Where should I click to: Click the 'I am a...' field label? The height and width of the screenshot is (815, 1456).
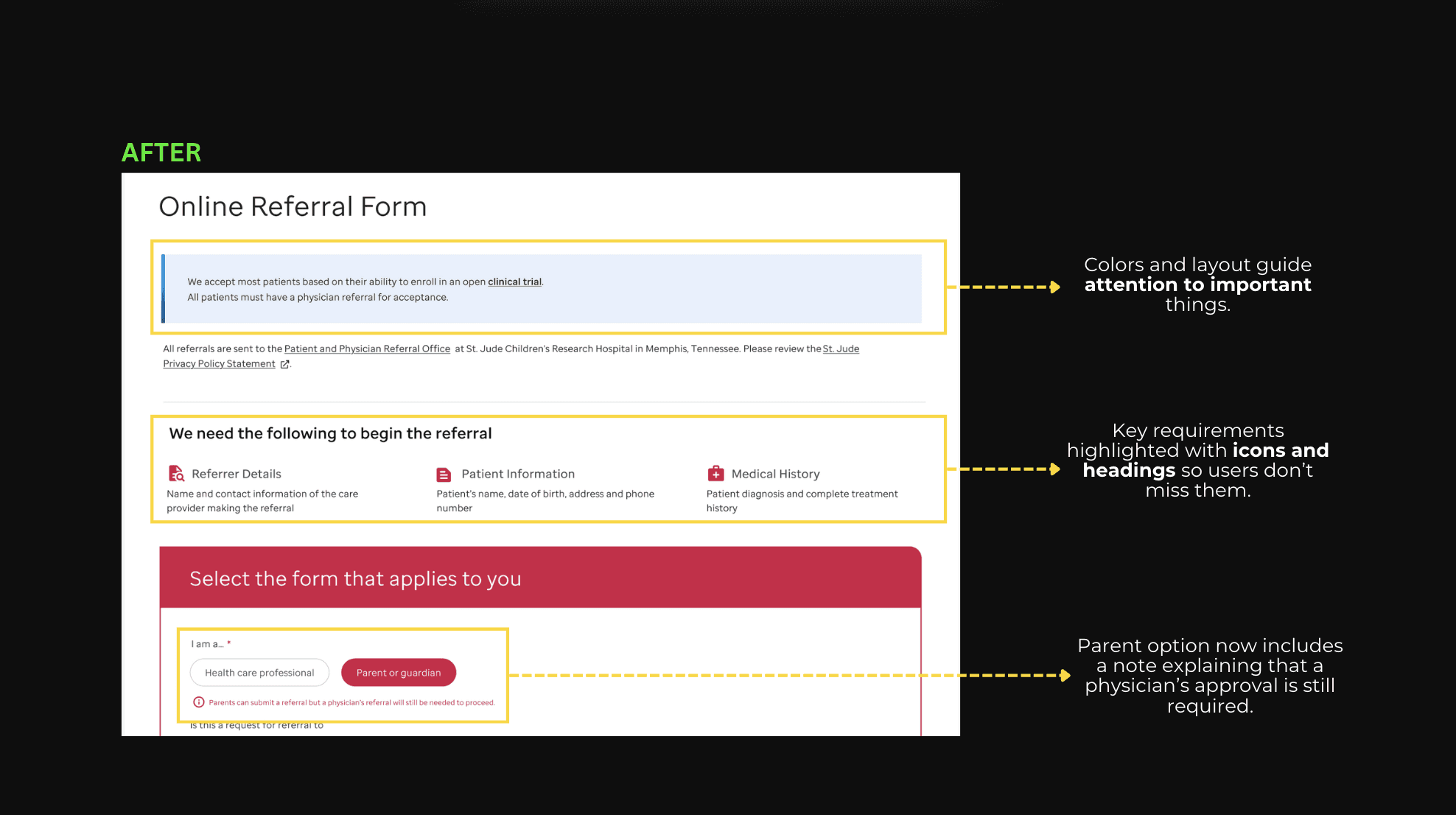click(x=207, y=644)
